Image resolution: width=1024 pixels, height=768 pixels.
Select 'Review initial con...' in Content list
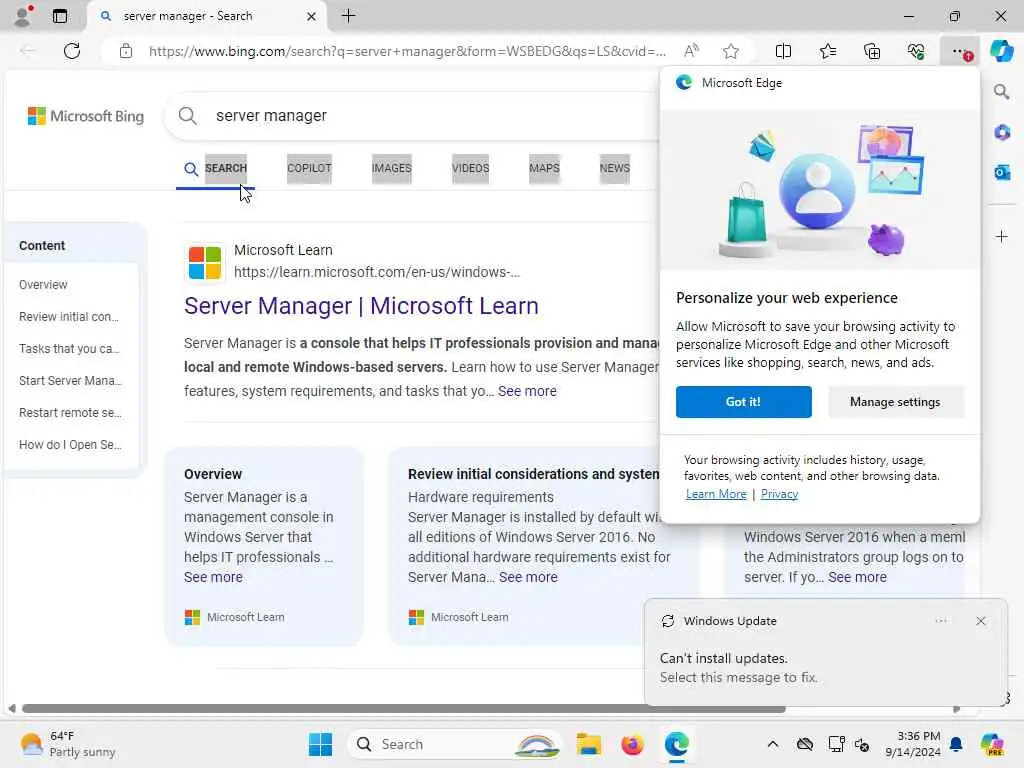(x=69, y=317)
